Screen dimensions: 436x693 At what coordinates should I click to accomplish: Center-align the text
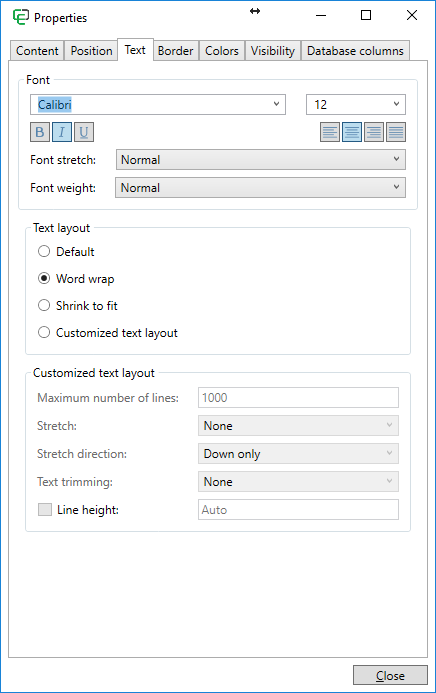(352, 132)
